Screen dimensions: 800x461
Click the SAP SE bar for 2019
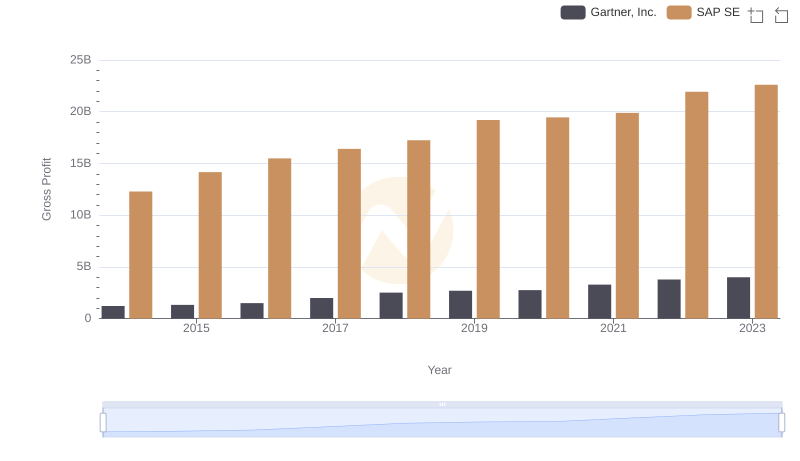488,219
